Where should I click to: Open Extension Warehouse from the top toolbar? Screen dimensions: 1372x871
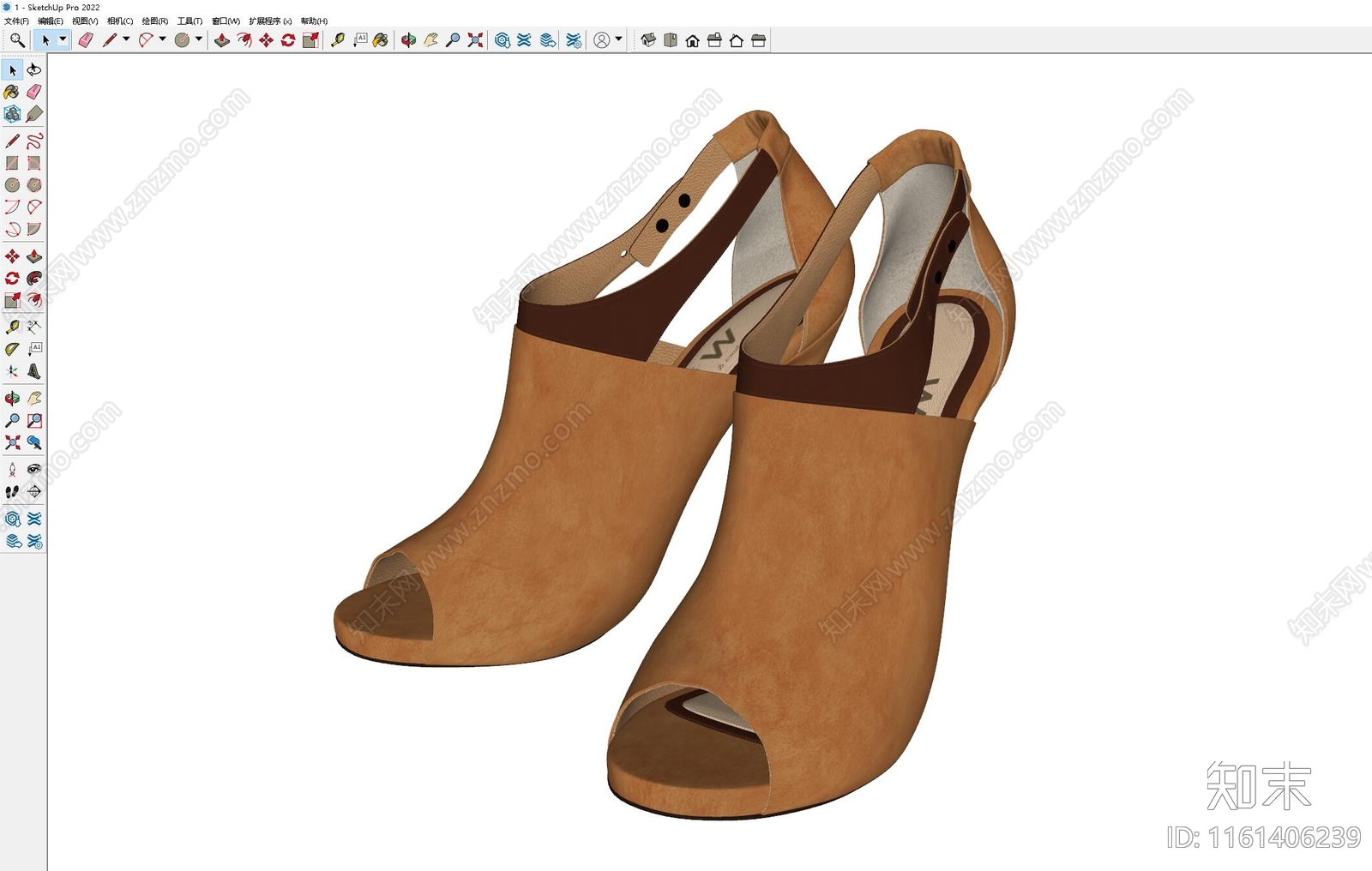[525, 40]
